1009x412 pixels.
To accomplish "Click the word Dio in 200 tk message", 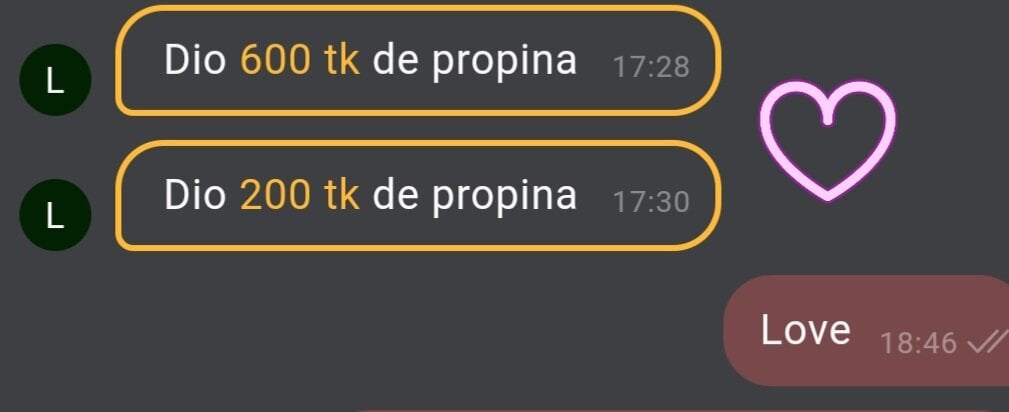I will point(195,195).
